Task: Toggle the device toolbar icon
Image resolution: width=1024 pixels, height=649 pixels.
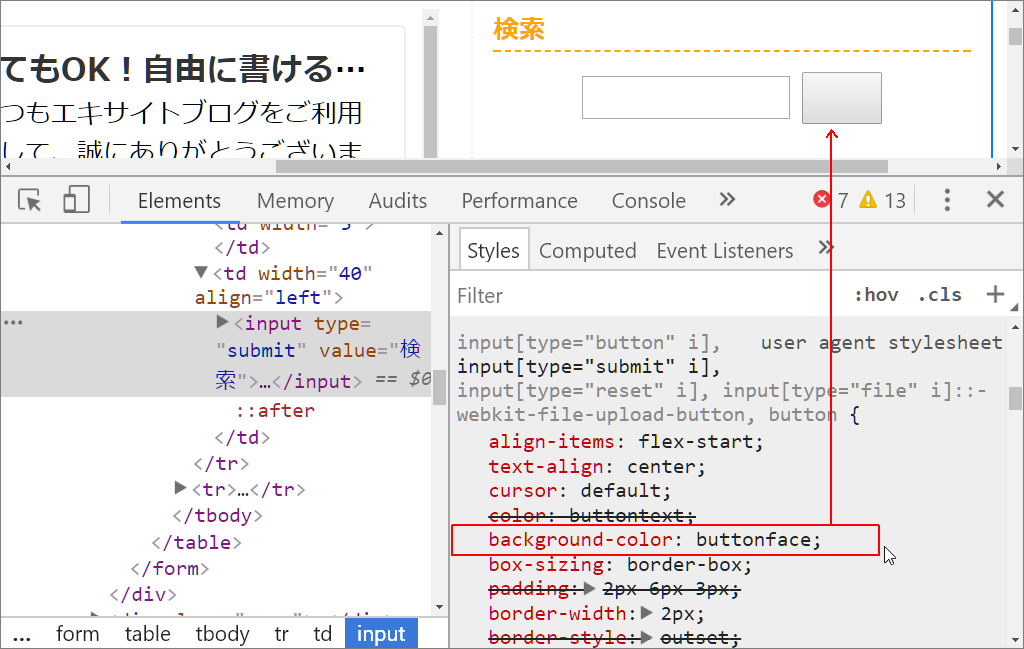Action: pyautogui.click(x=76, y=200)
